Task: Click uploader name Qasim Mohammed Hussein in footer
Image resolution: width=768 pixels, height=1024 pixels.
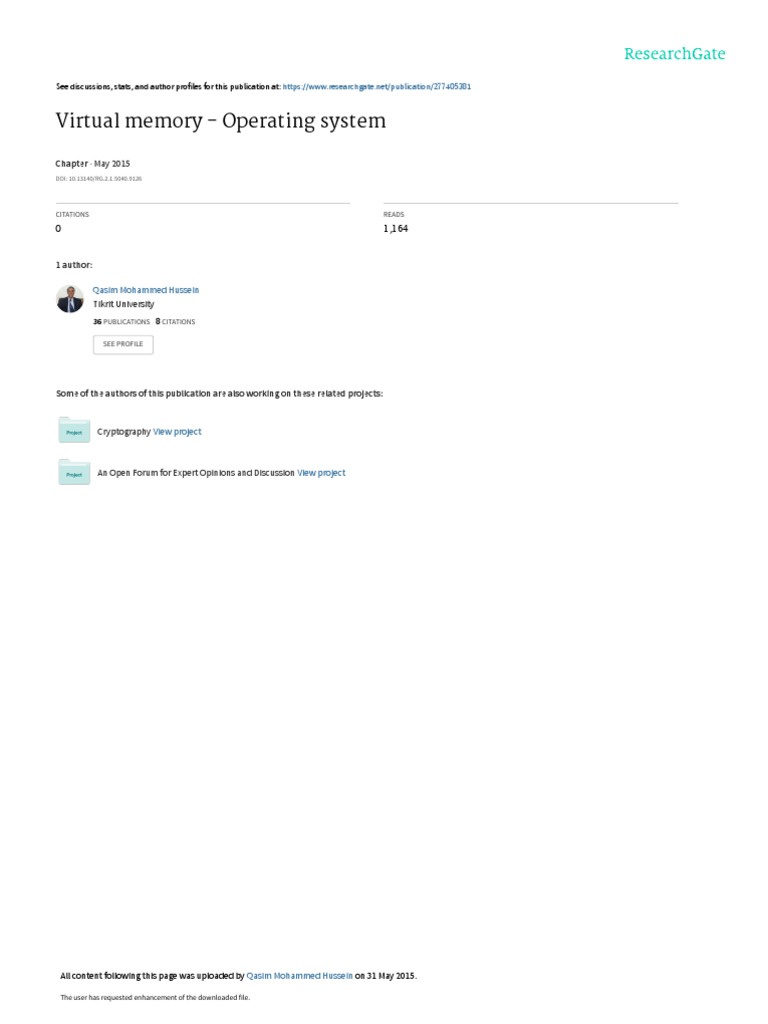Action: coord(299,976)
